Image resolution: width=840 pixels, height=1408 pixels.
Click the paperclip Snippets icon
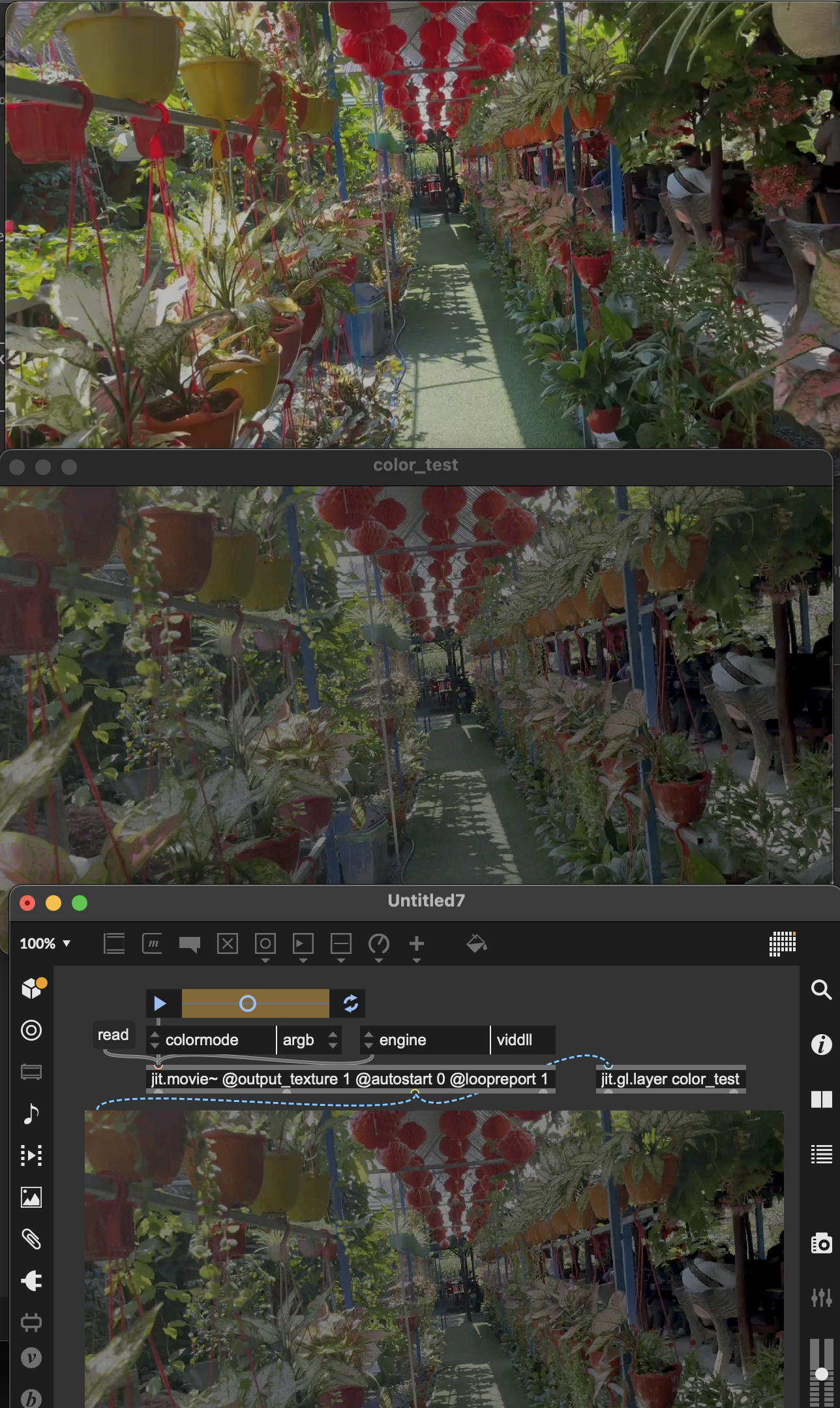(31, 1239)
